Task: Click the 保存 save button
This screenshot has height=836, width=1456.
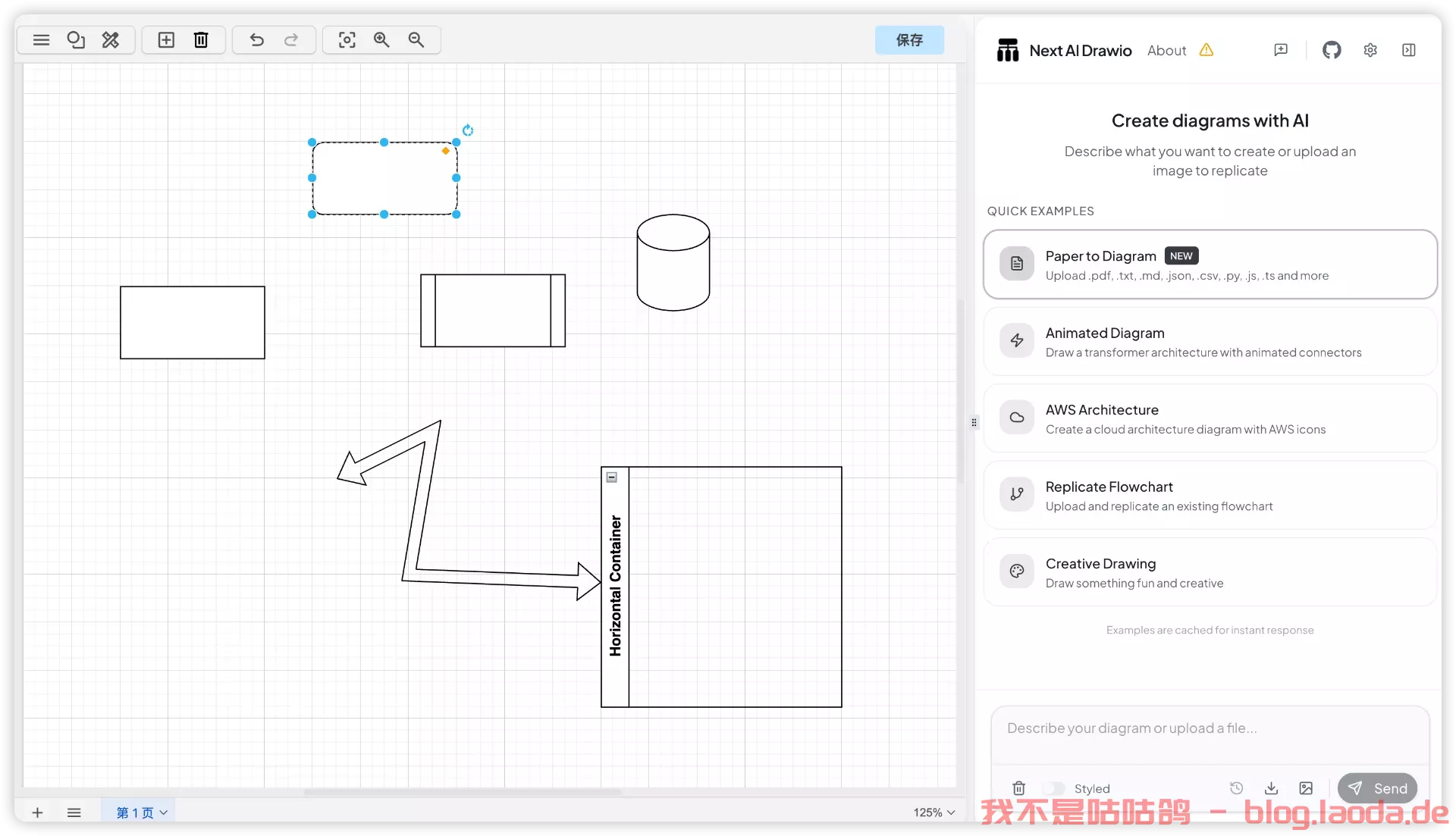Action: coord(909,40)
